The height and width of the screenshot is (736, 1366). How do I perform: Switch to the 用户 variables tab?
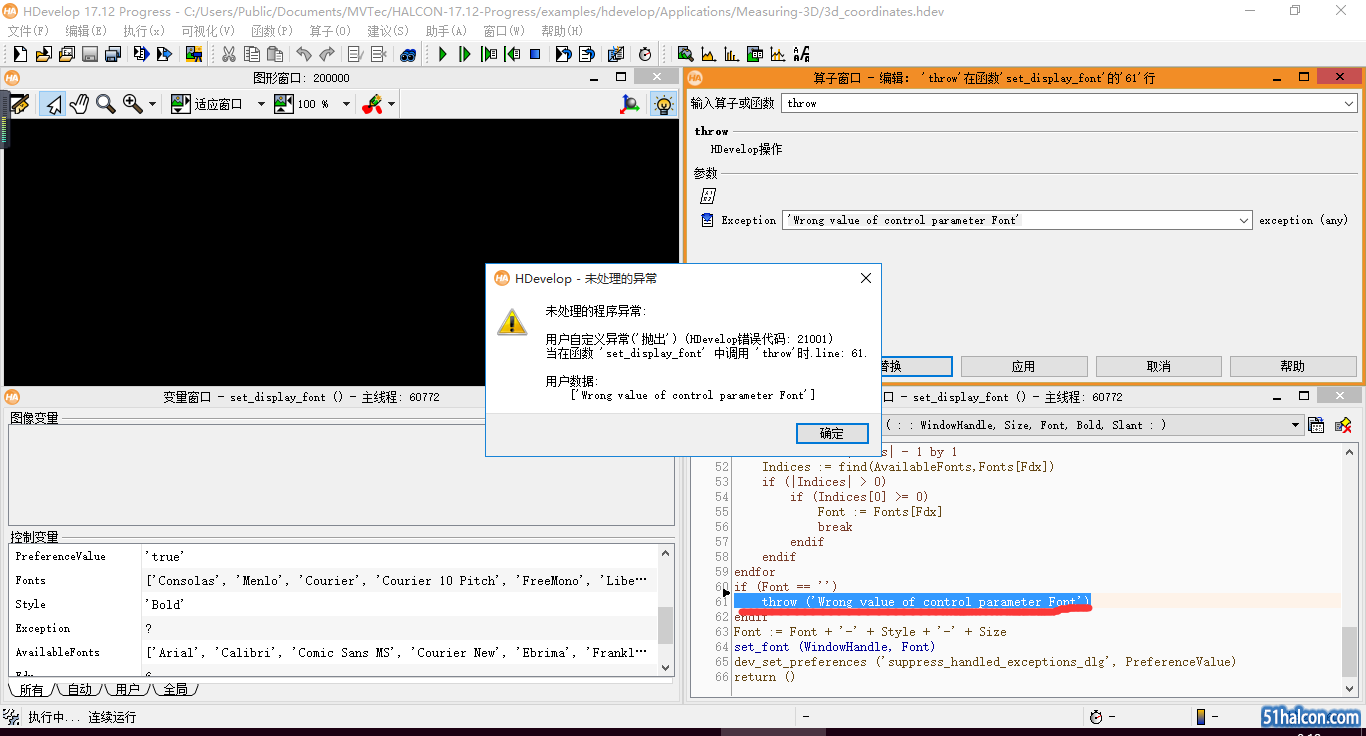[x=127, y=689]
